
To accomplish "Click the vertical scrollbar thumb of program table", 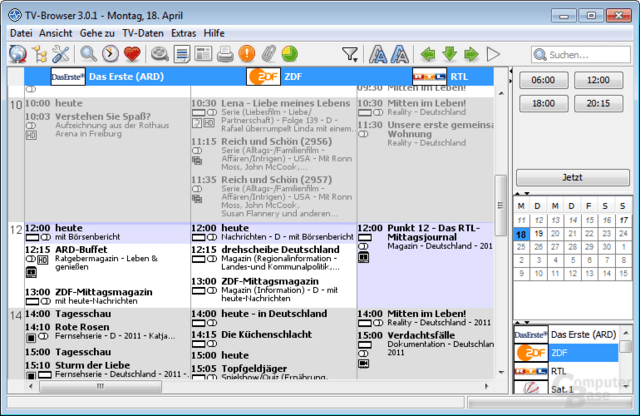I will 501,205.
